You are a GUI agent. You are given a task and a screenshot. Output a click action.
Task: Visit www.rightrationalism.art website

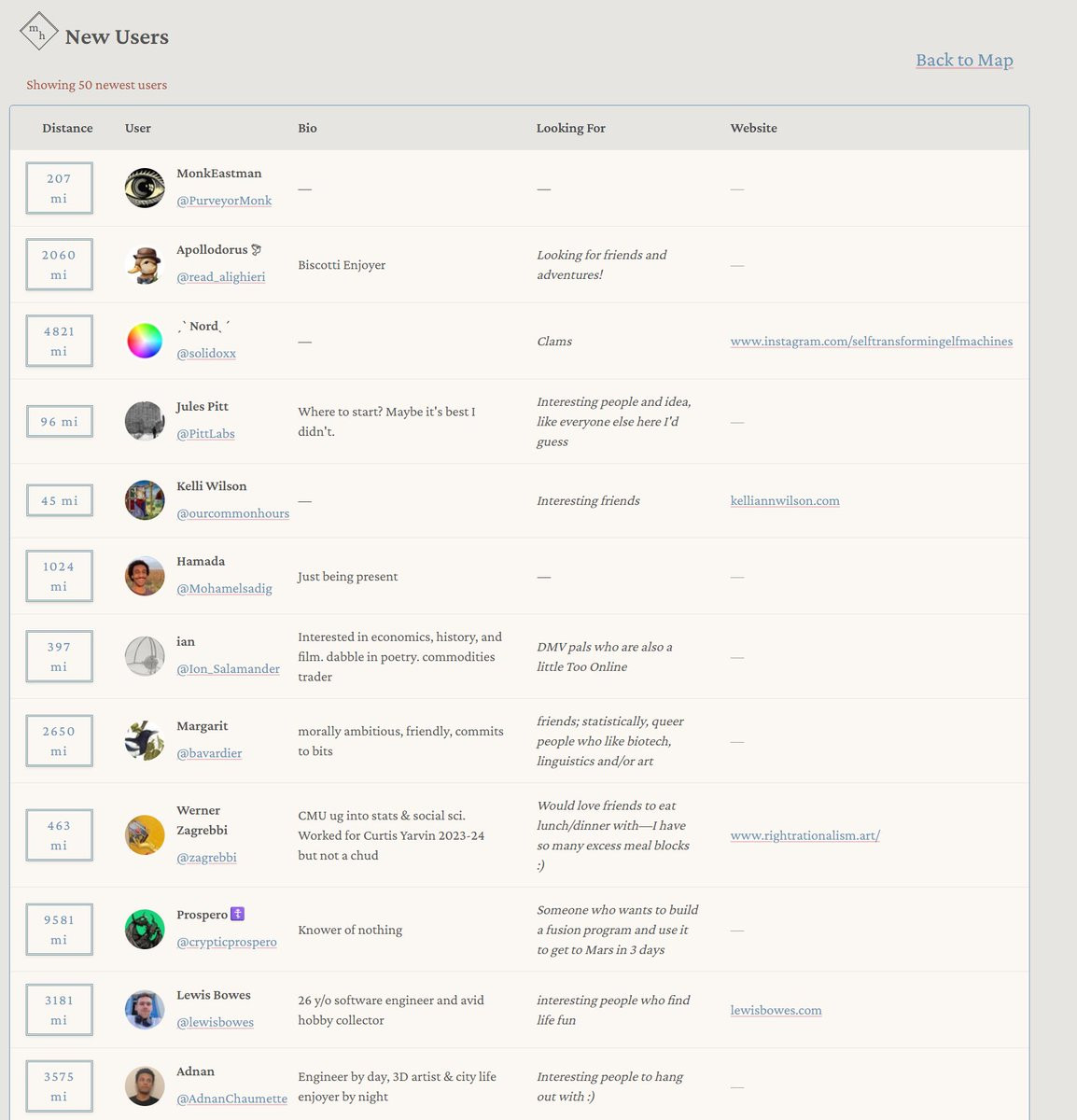point(805,835)
